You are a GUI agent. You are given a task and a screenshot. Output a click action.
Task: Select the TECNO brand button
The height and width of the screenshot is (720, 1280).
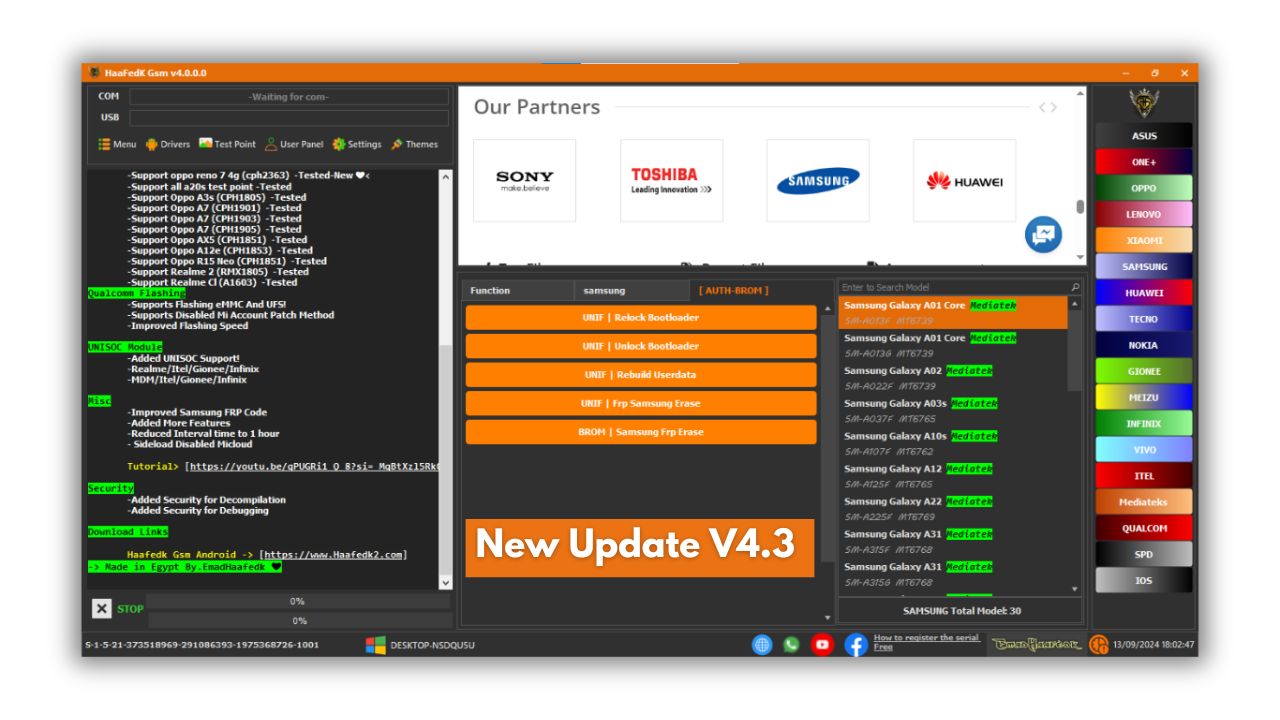1144,319
